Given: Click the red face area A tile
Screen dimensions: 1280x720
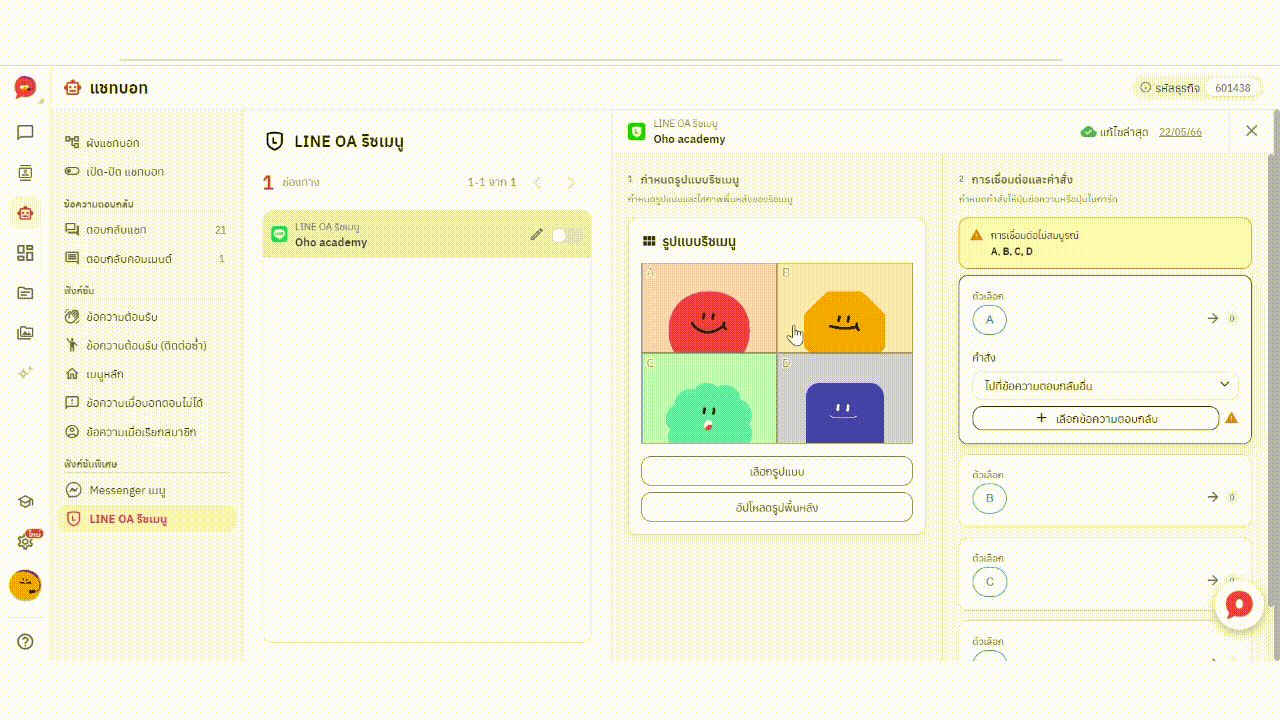Looking at the screenshot, I should point(709,308).
